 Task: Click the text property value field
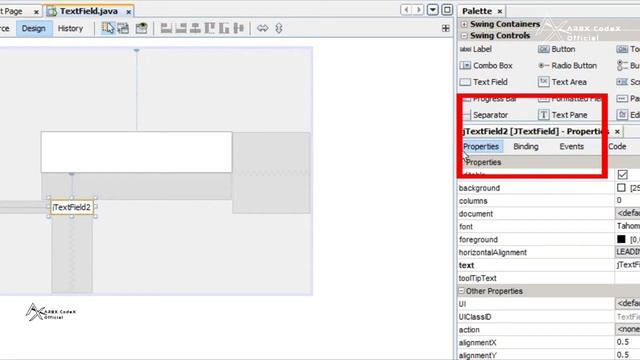628,265
